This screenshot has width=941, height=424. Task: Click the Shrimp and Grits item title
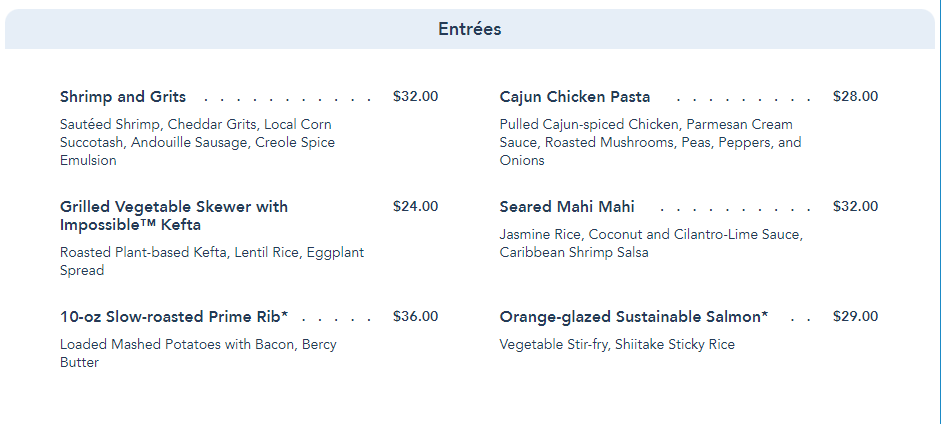123,97
